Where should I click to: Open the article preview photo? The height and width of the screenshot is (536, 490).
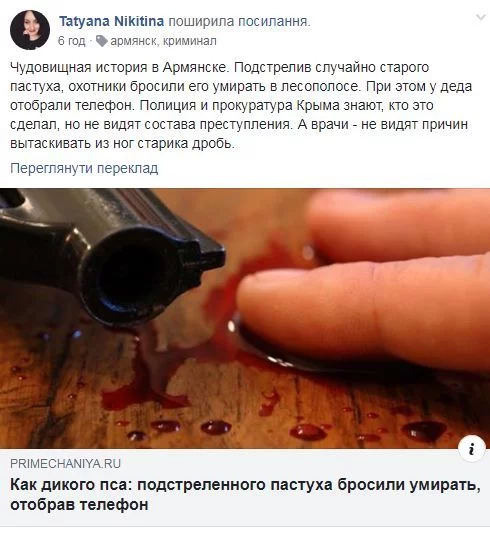tap(245, 318)
